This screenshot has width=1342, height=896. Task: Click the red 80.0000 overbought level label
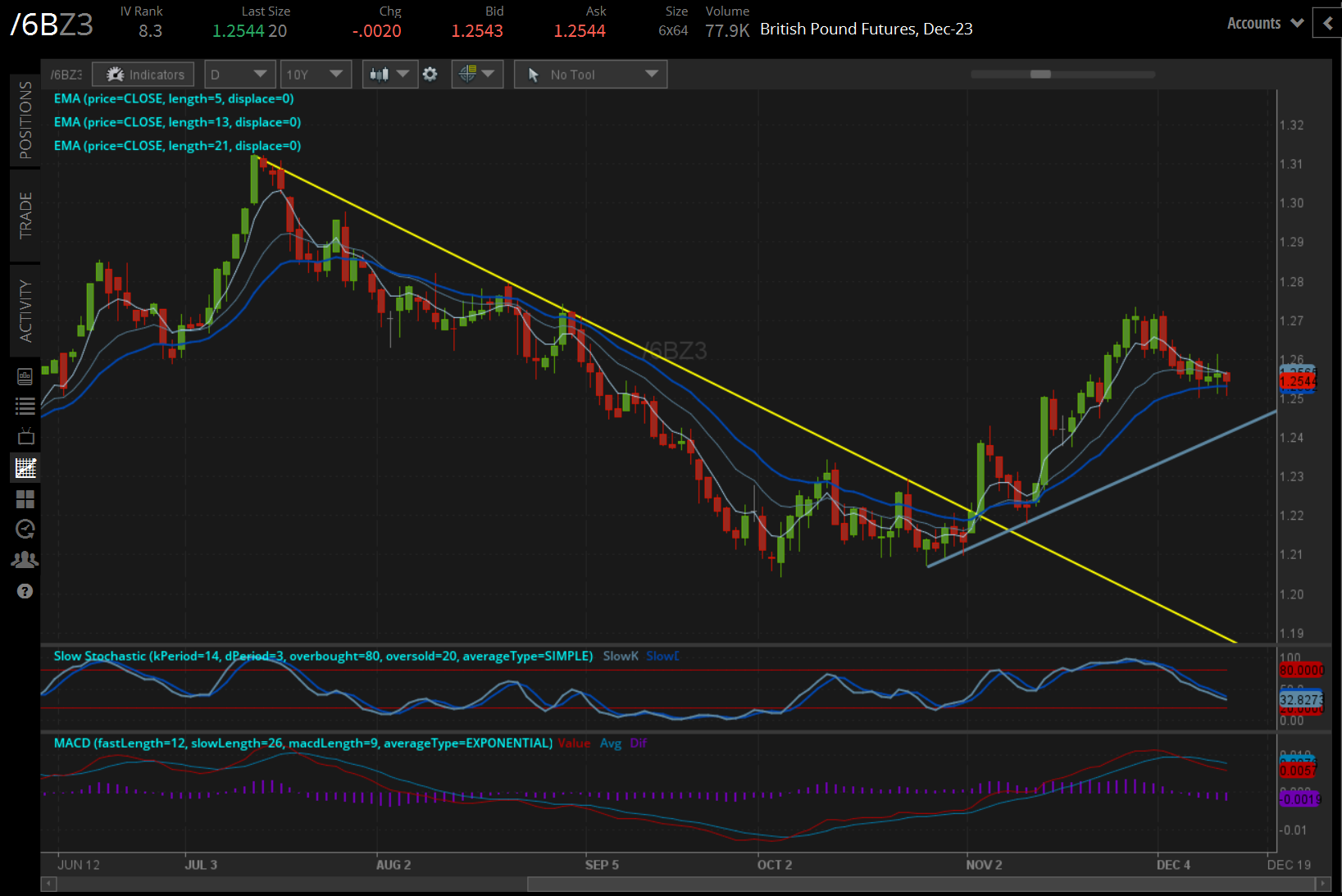tap(1301, 670)
